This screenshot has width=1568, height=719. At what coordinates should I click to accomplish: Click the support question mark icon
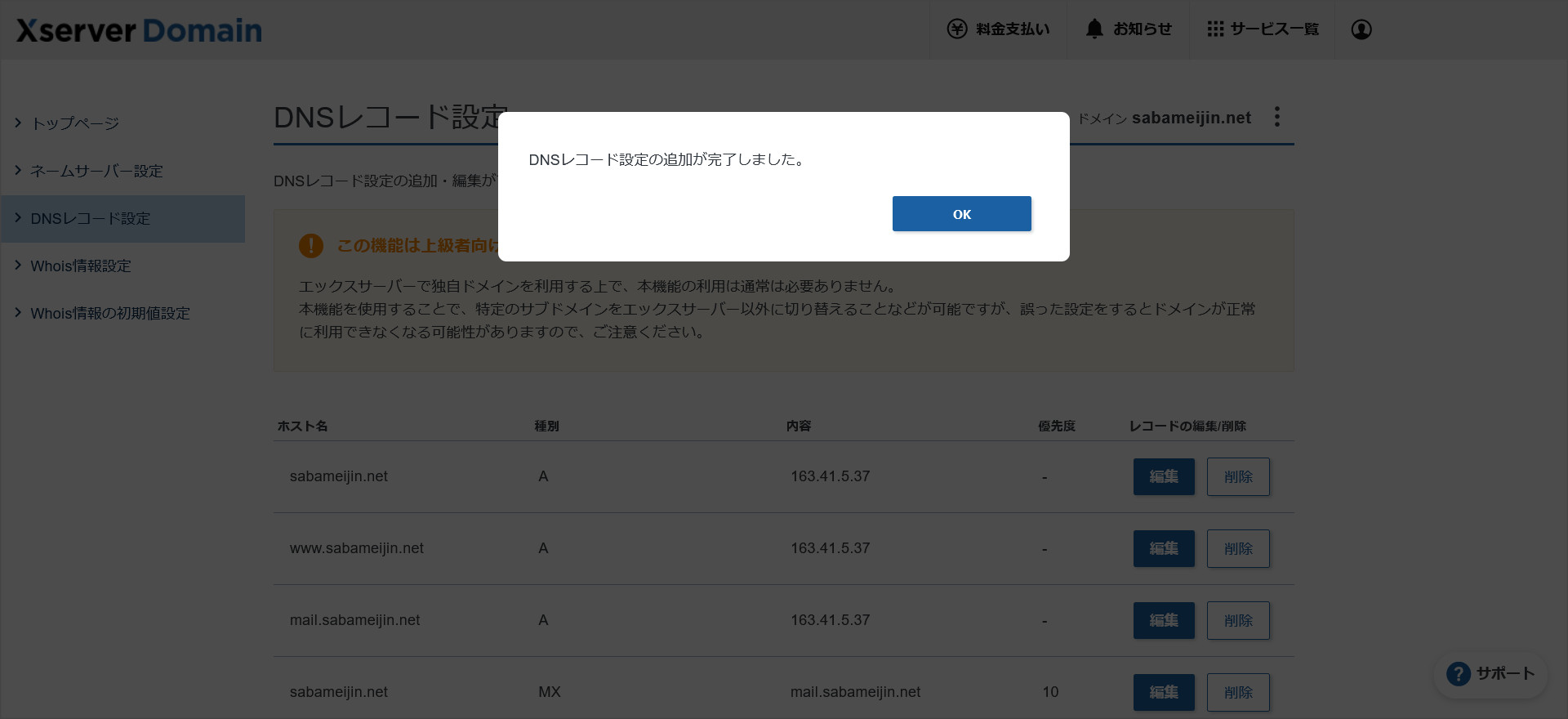tap(1458, 674)
